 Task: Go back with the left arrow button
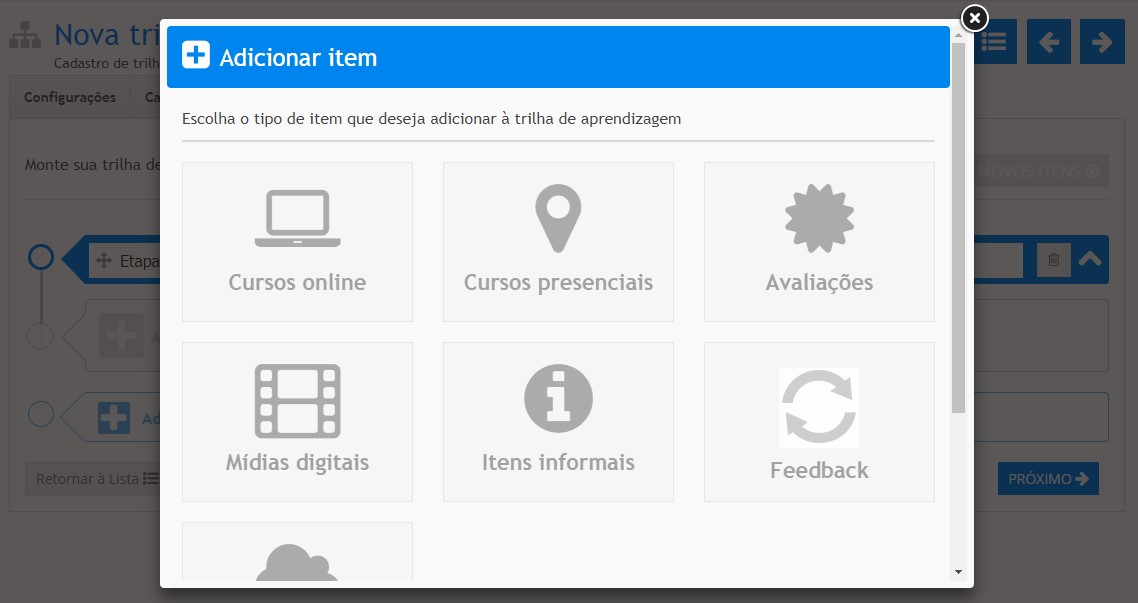(x=1048, y=42)
